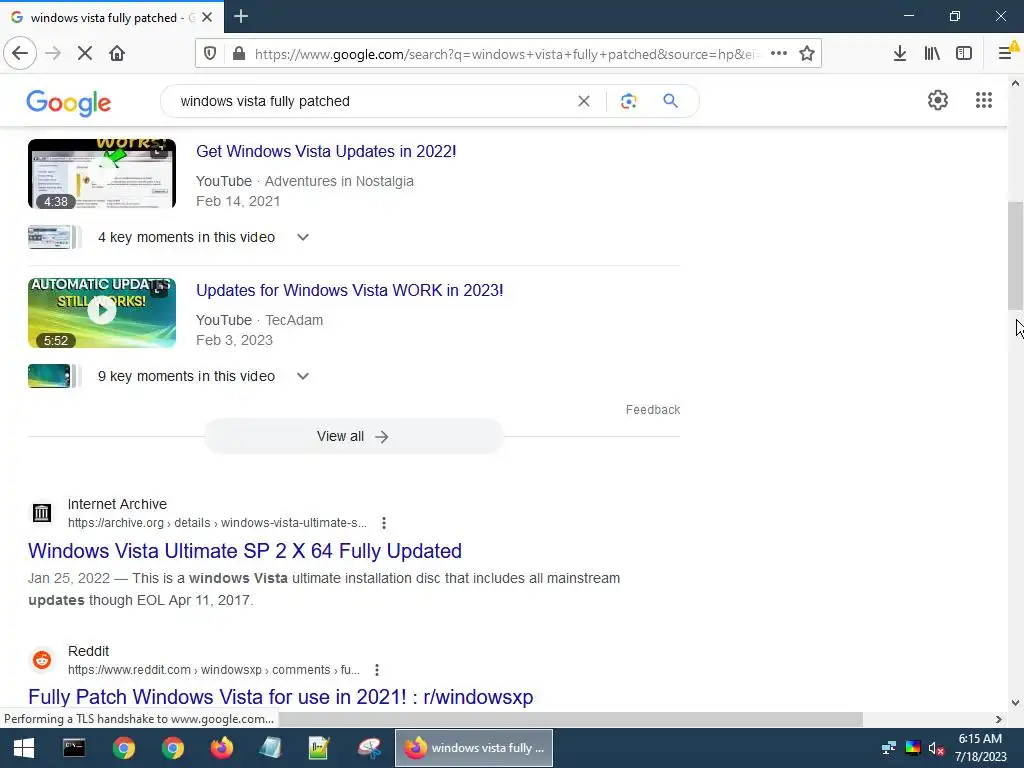Image resolution: width=1024 pixels, height=768 pixels.
Task: Click the 9 key moments preview thumbnail
Action: pos(54,376)
